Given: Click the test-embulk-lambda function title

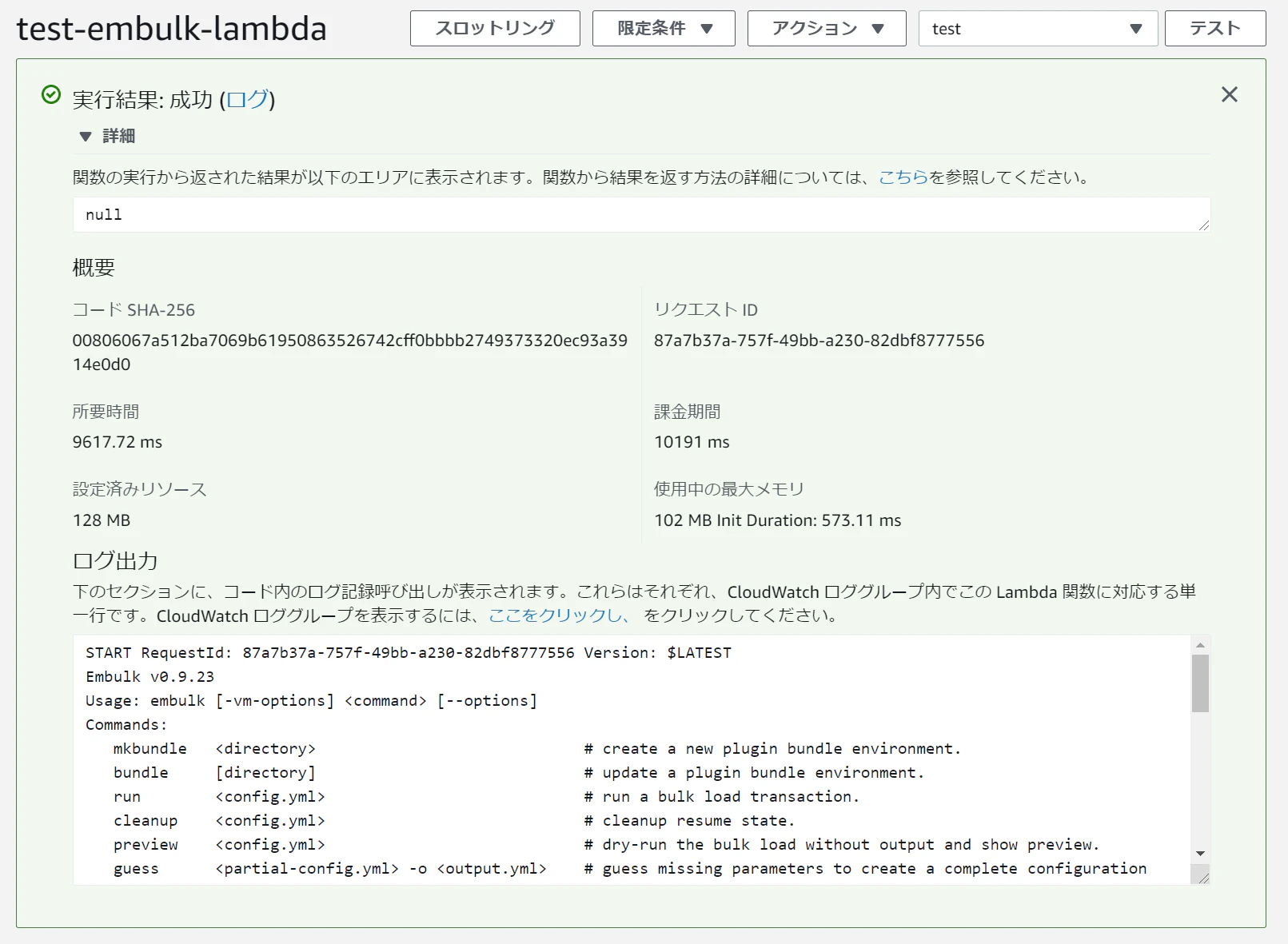Looking at the screenshot, I should tap(172, 29).
